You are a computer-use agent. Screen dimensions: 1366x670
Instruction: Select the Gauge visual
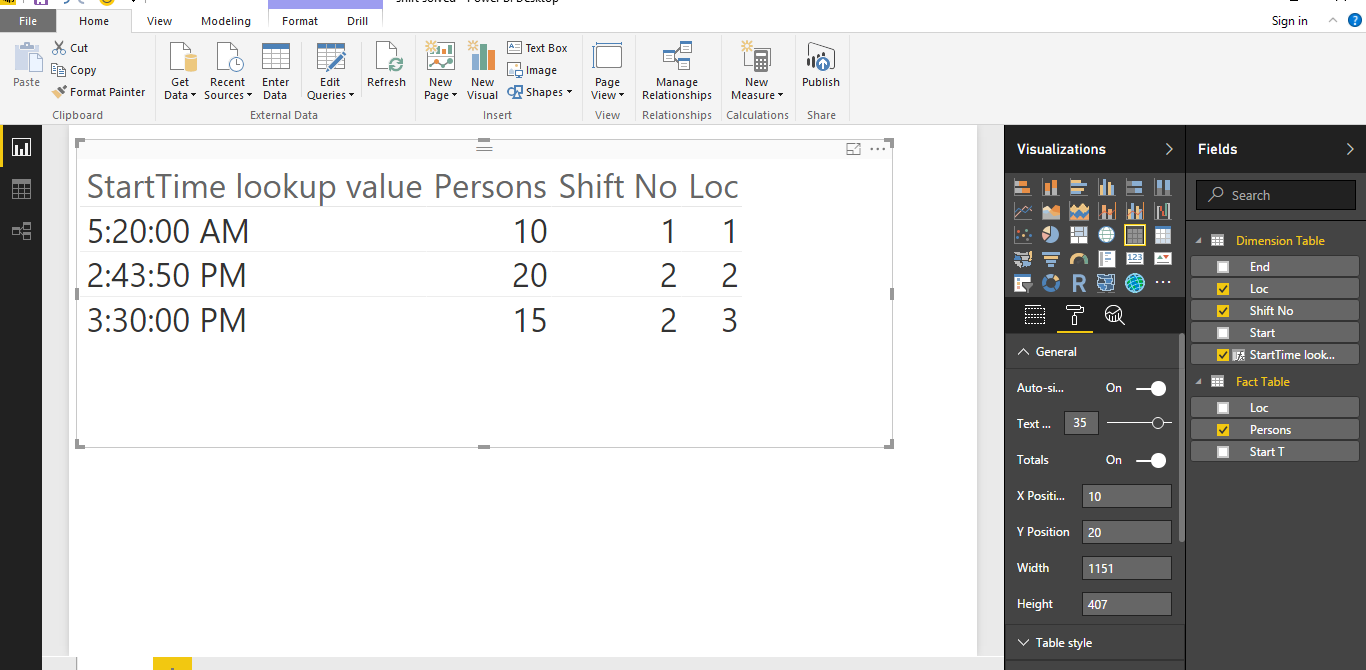(1078, 259)
